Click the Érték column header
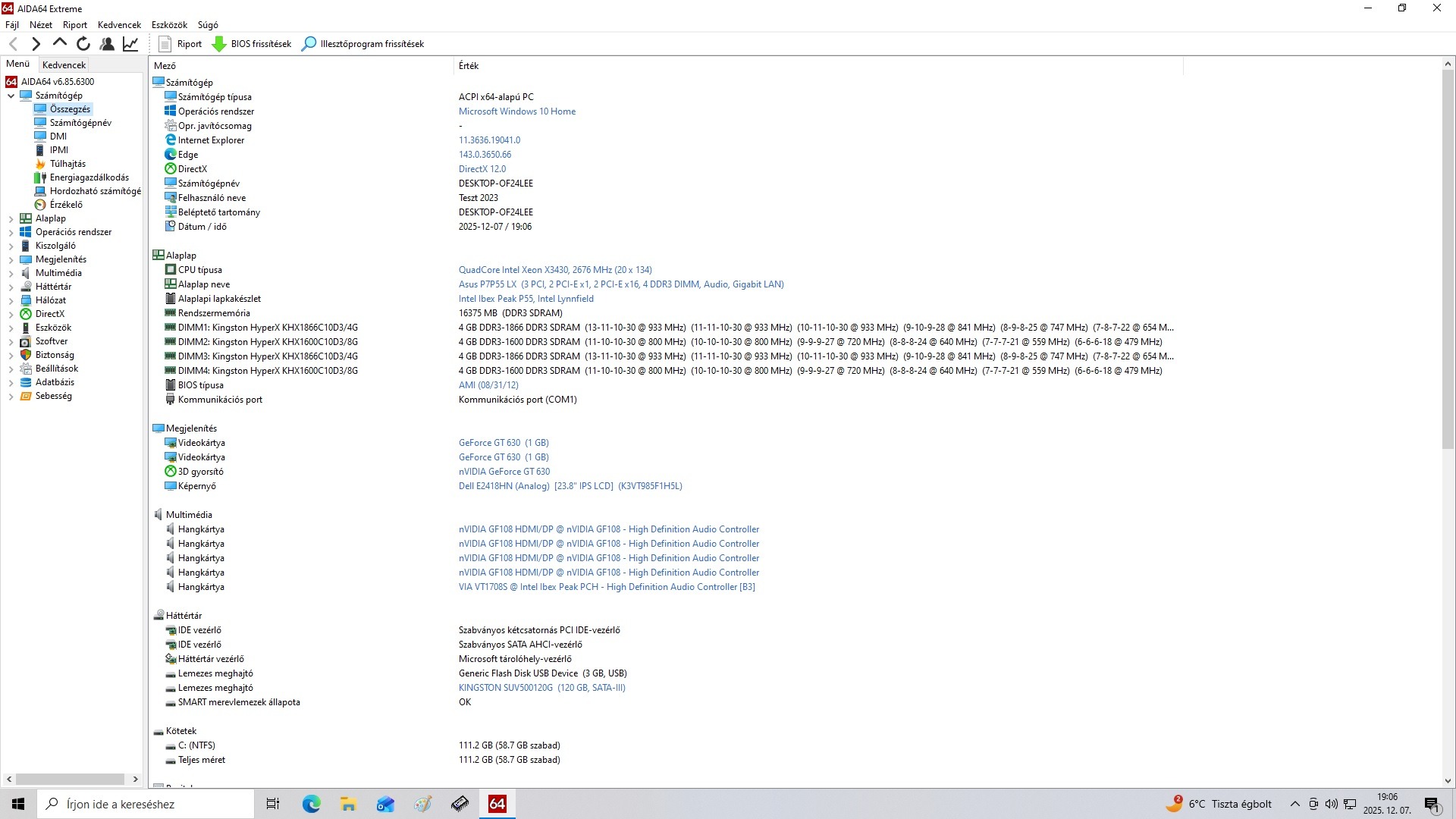Screen dimensions: 1456x819 click(x=469, y=66)
